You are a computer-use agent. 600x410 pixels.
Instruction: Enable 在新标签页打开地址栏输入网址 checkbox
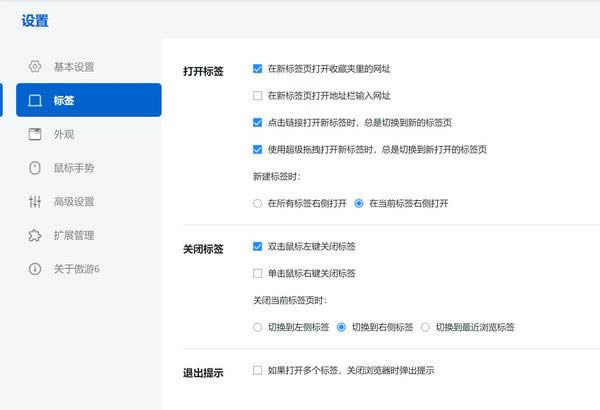coord(258,96)
